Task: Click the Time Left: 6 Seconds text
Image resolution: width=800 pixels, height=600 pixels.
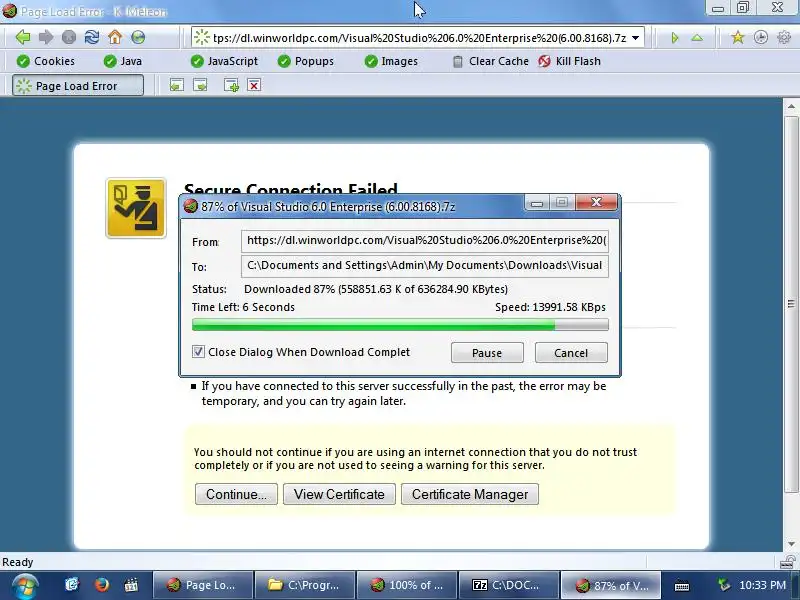Action: coord(243,307)
